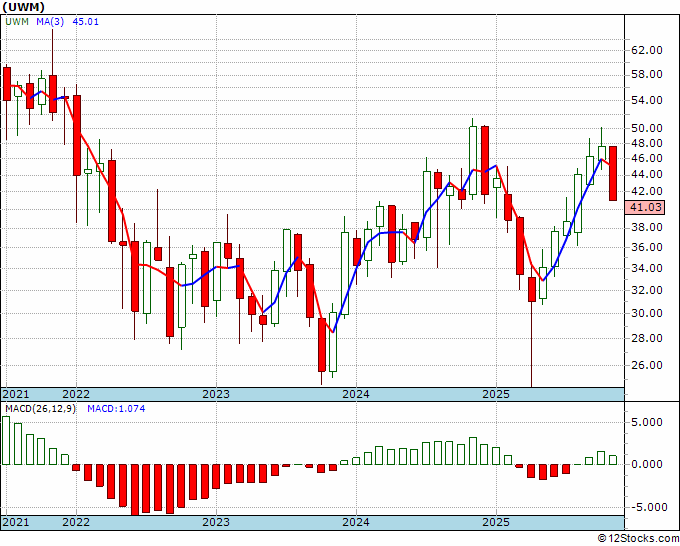Click the 26.00 price axis label
The height and width of the screenshot is (546, 680).
coord(647,365)
